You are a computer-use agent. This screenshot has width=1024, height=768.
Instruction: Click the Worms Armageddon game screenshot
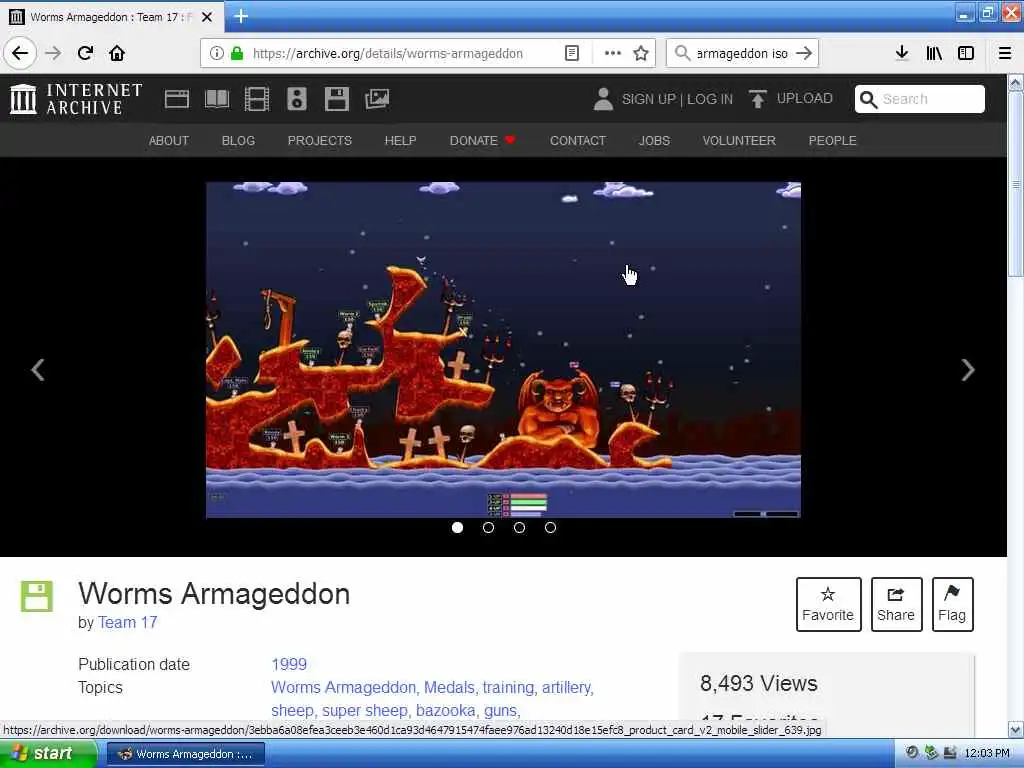pos(504,350)
